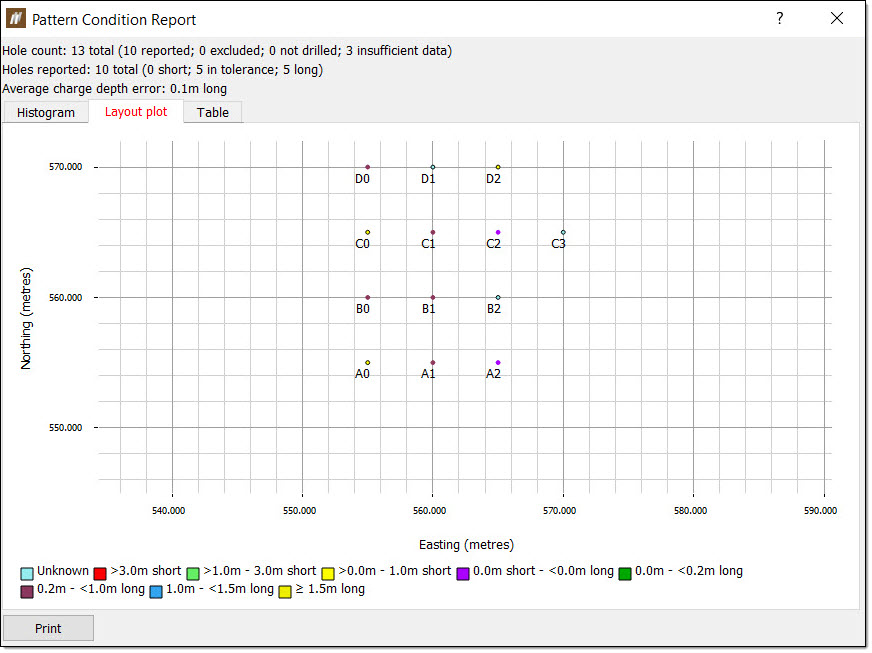Click the Unknown legend swatch

[x=27, y=573]
